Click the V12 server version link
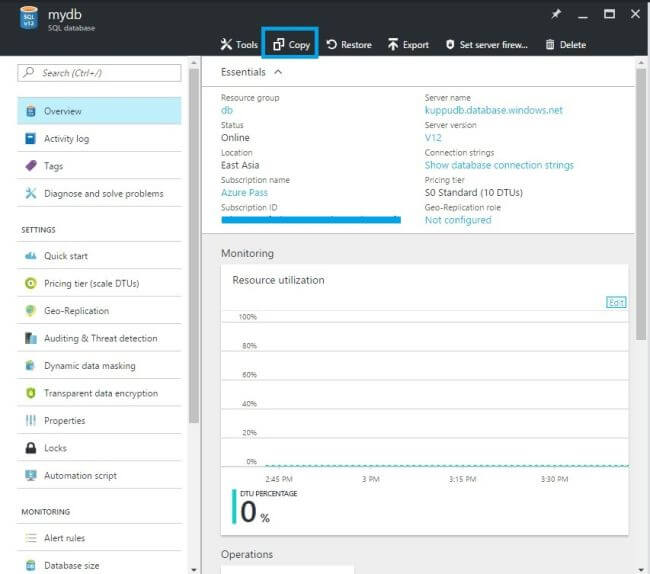 click(x=433, y=138)
